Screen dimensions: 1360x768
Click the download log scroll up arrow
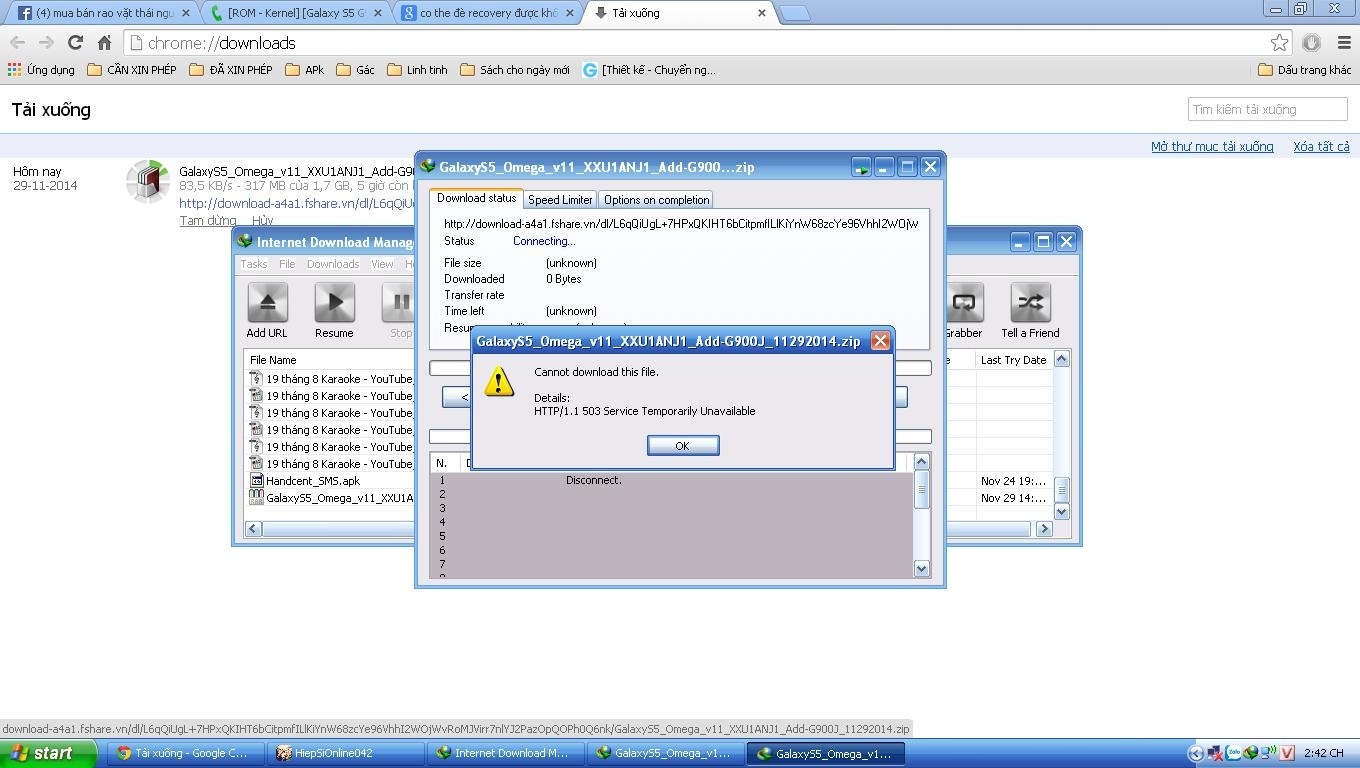pos(921,461)
